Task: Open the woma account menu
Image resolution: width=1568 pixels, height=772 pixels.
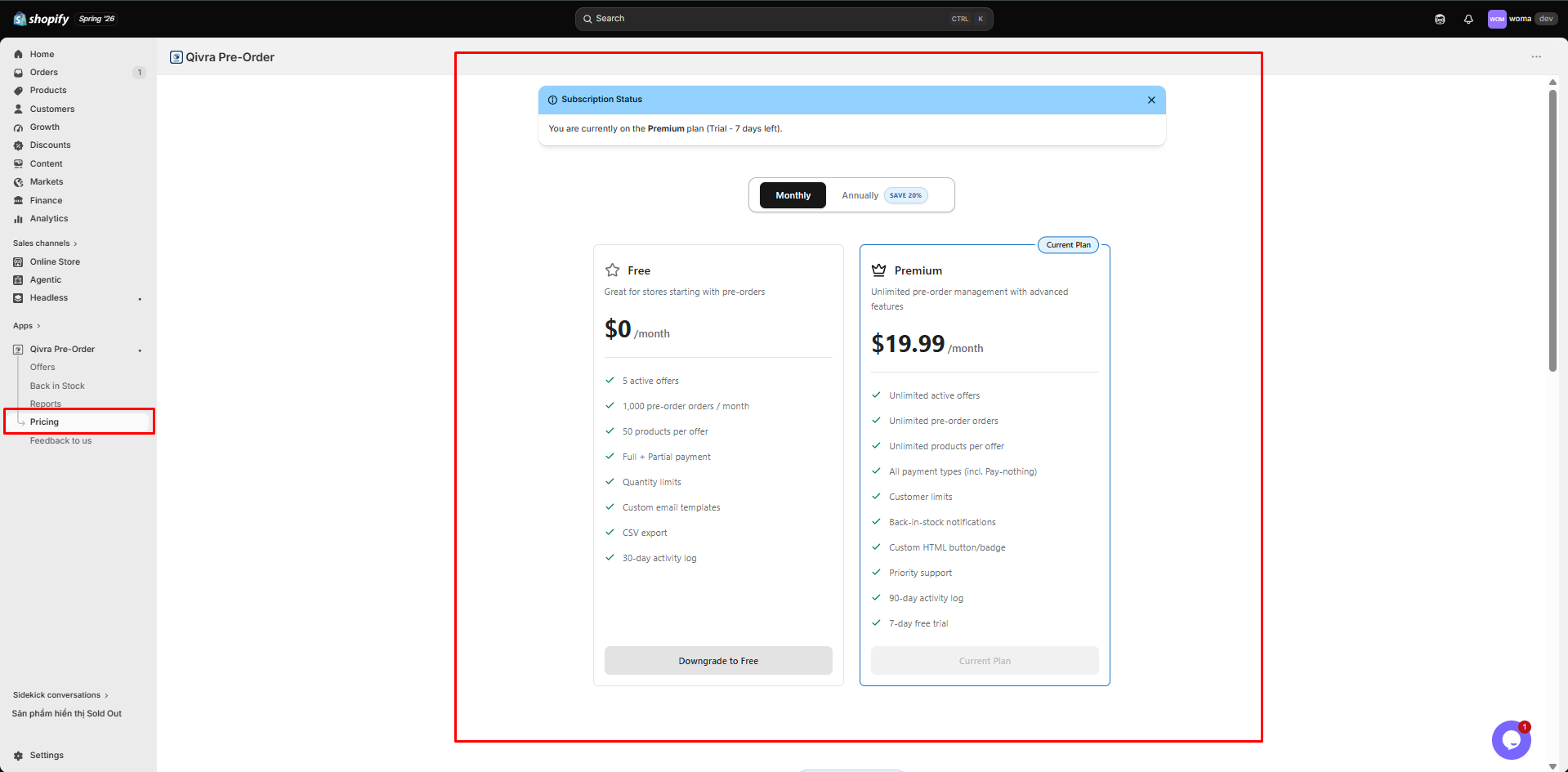Action: click(1522, 19)
